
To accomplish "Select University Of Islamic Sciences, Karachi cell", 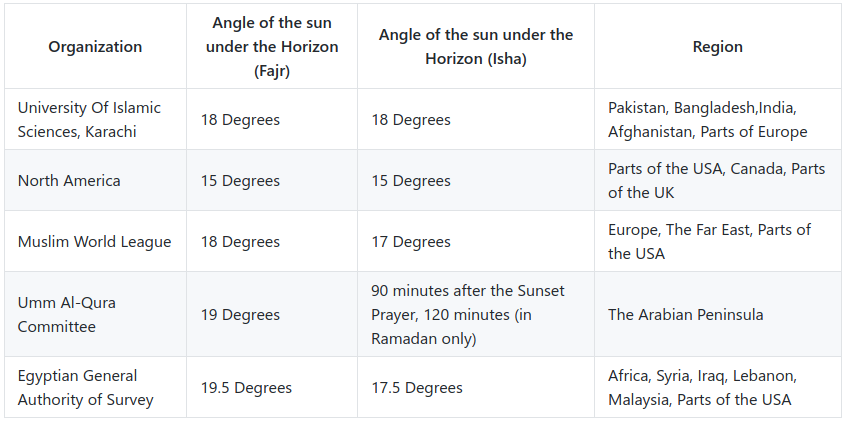I will 95,119.
